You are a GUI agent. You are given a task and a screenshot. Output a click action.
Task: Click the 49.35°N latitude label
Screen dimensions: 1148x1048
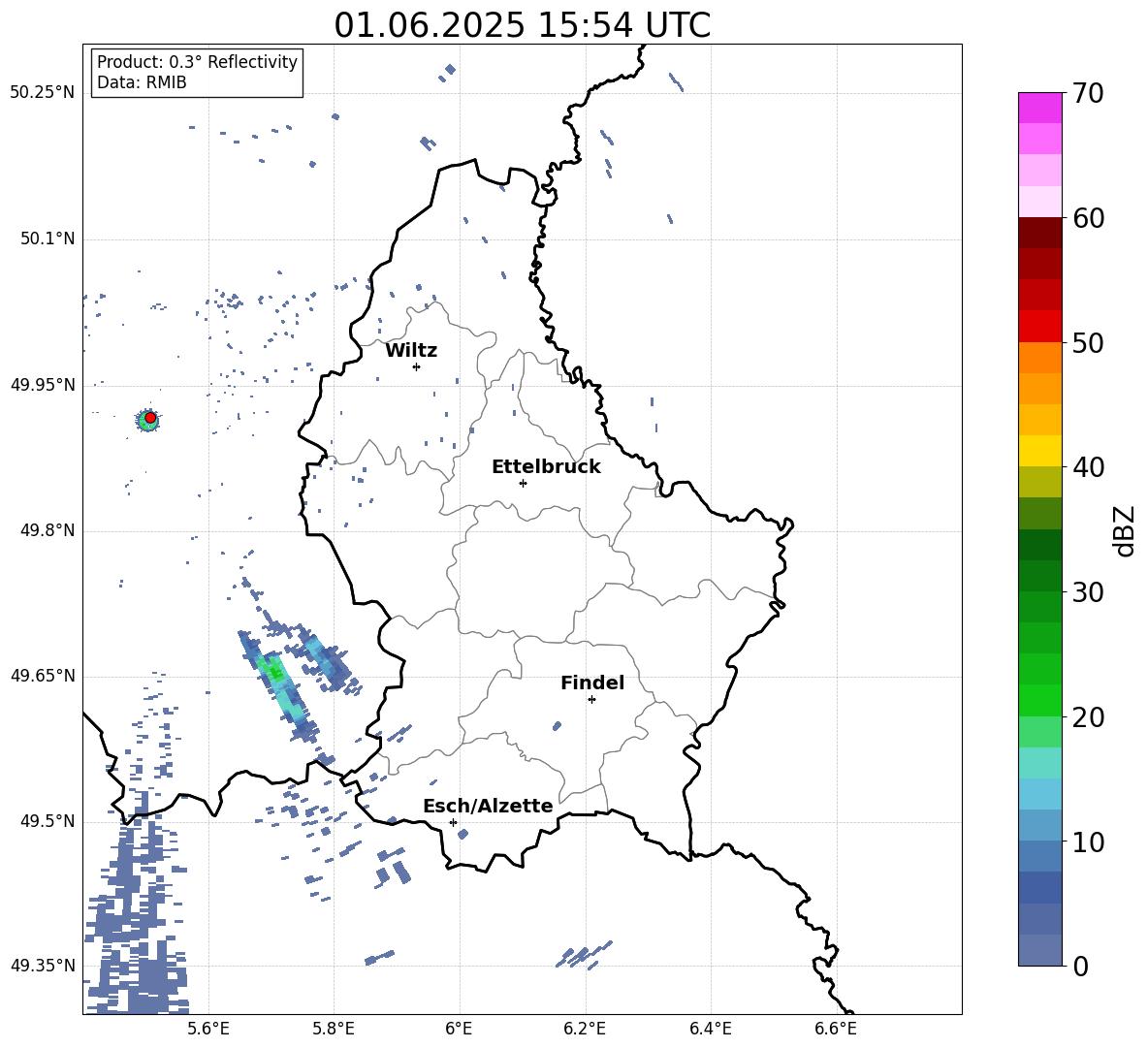[43, 966]
